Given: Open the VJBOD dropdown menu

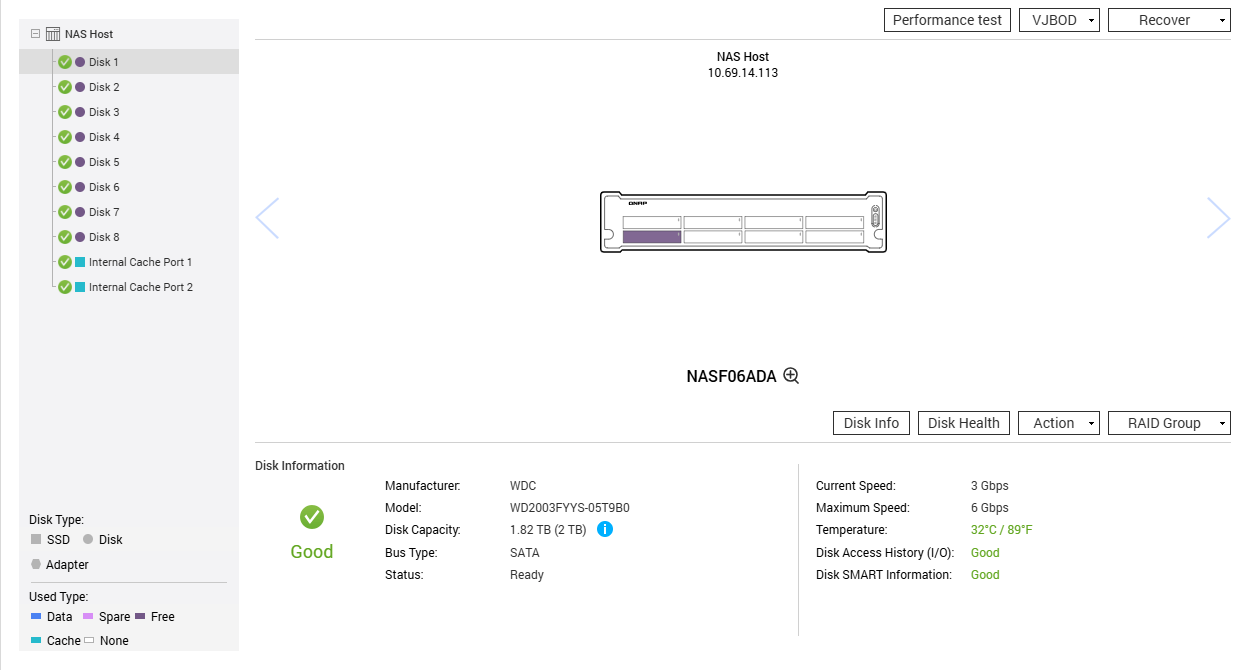Looking at the screenshot, I should pyautogui.click(x=1060, y=20).
